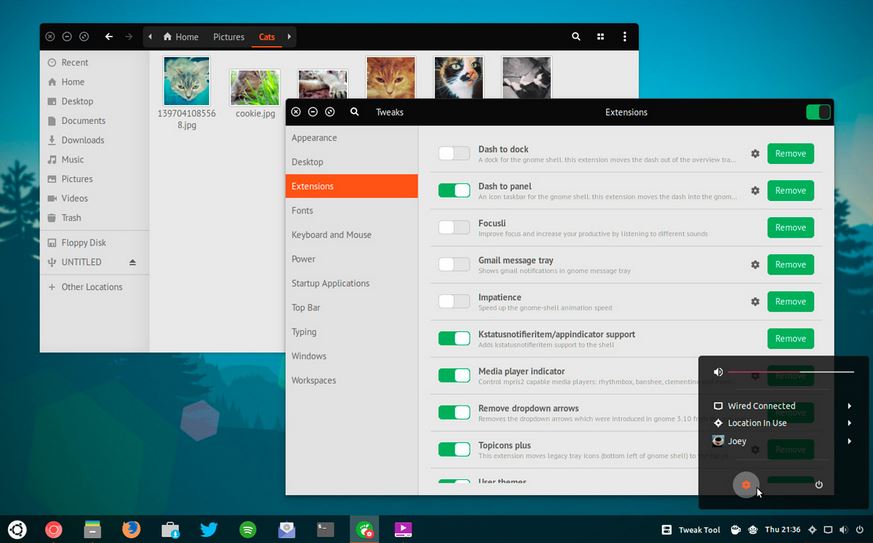Enable the Gmail message tray switch

tap(454, 264)
